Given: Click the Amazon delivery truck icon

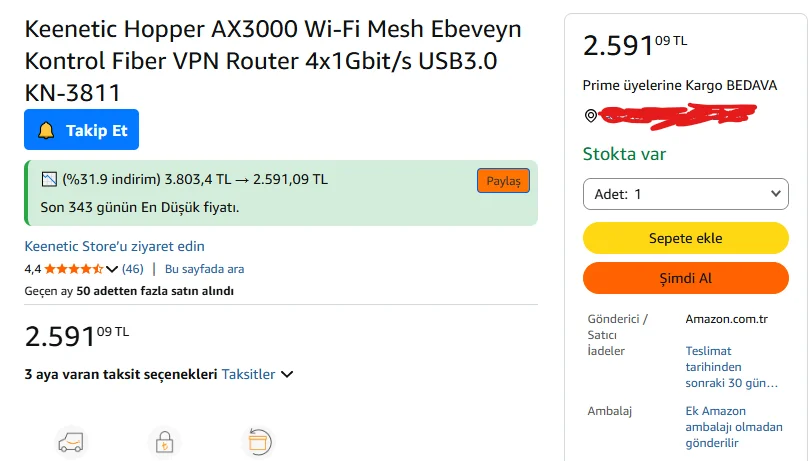Looking at the screenshot, I should point(70,442).
